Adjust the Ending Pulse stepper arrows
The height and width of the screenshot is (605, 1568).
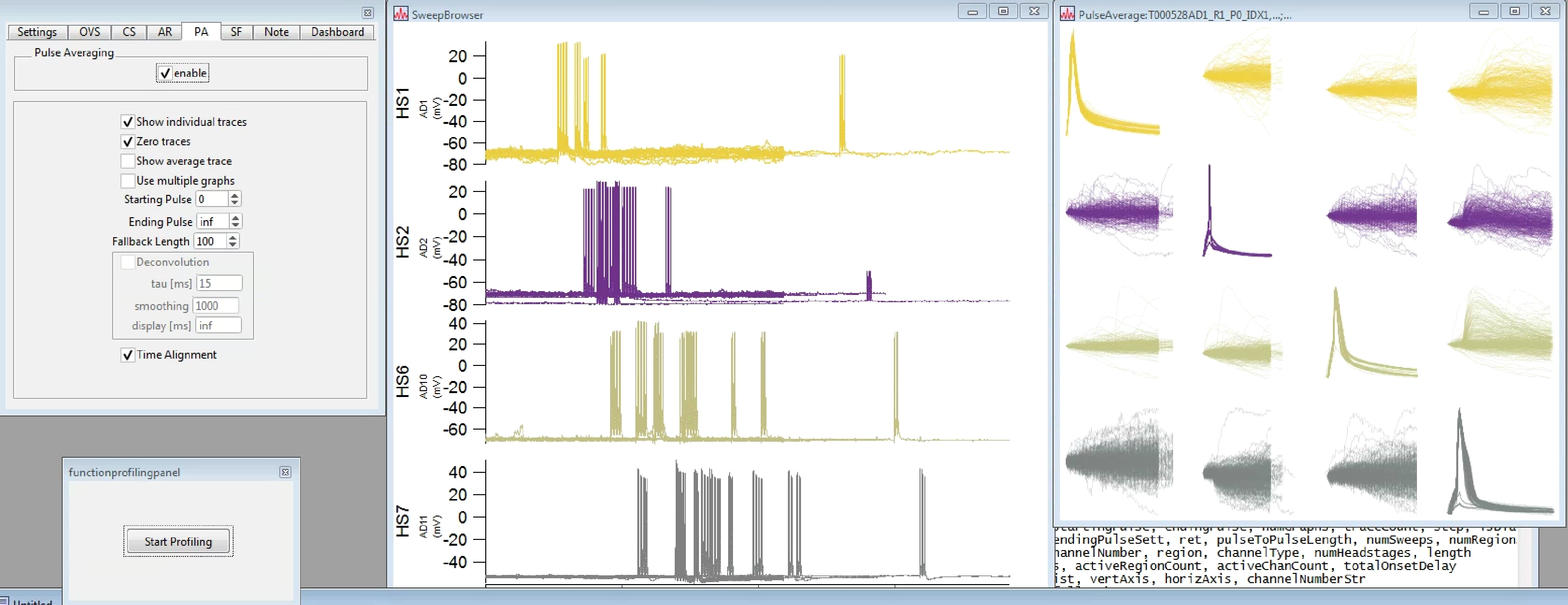(236, 222)
